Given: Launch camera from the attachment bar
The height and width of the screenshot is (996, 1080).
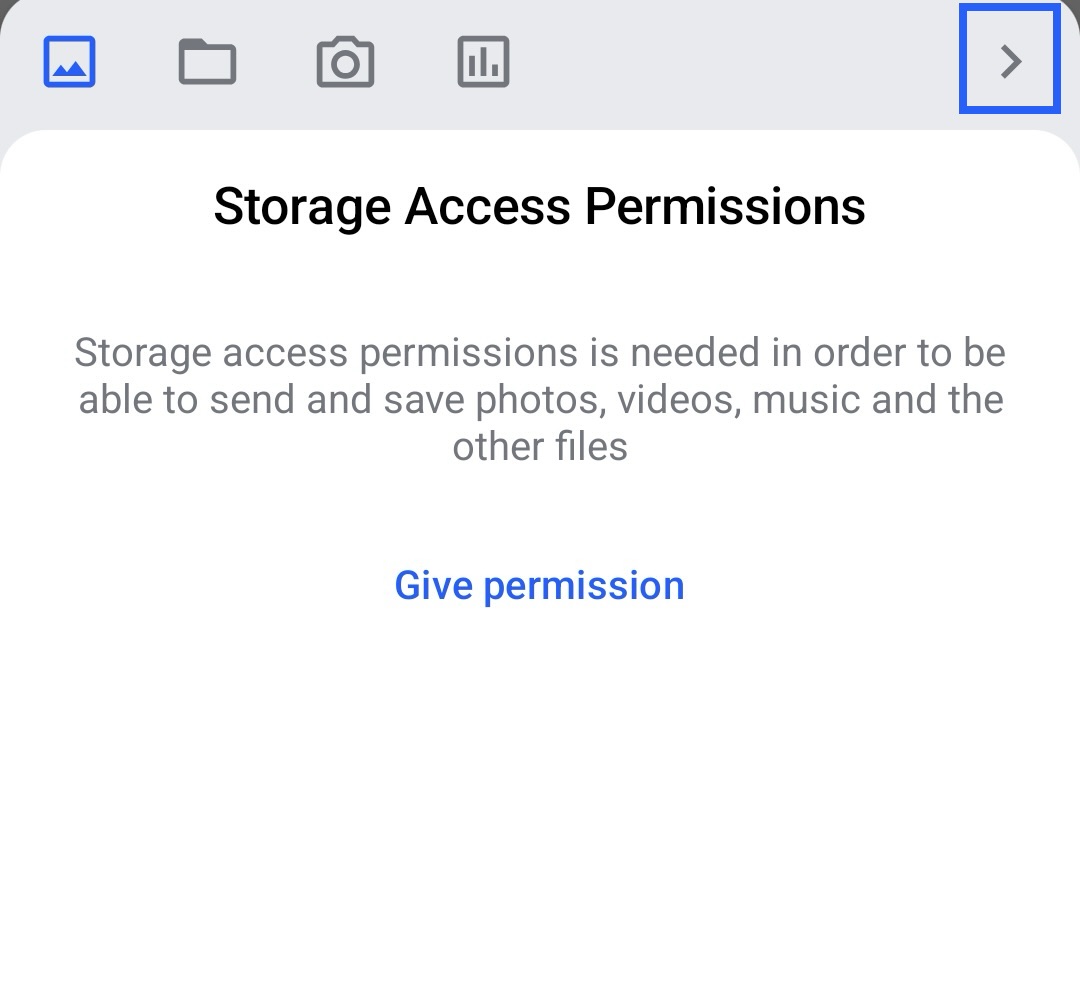Looking at the screenshot, I should (345, 62).
